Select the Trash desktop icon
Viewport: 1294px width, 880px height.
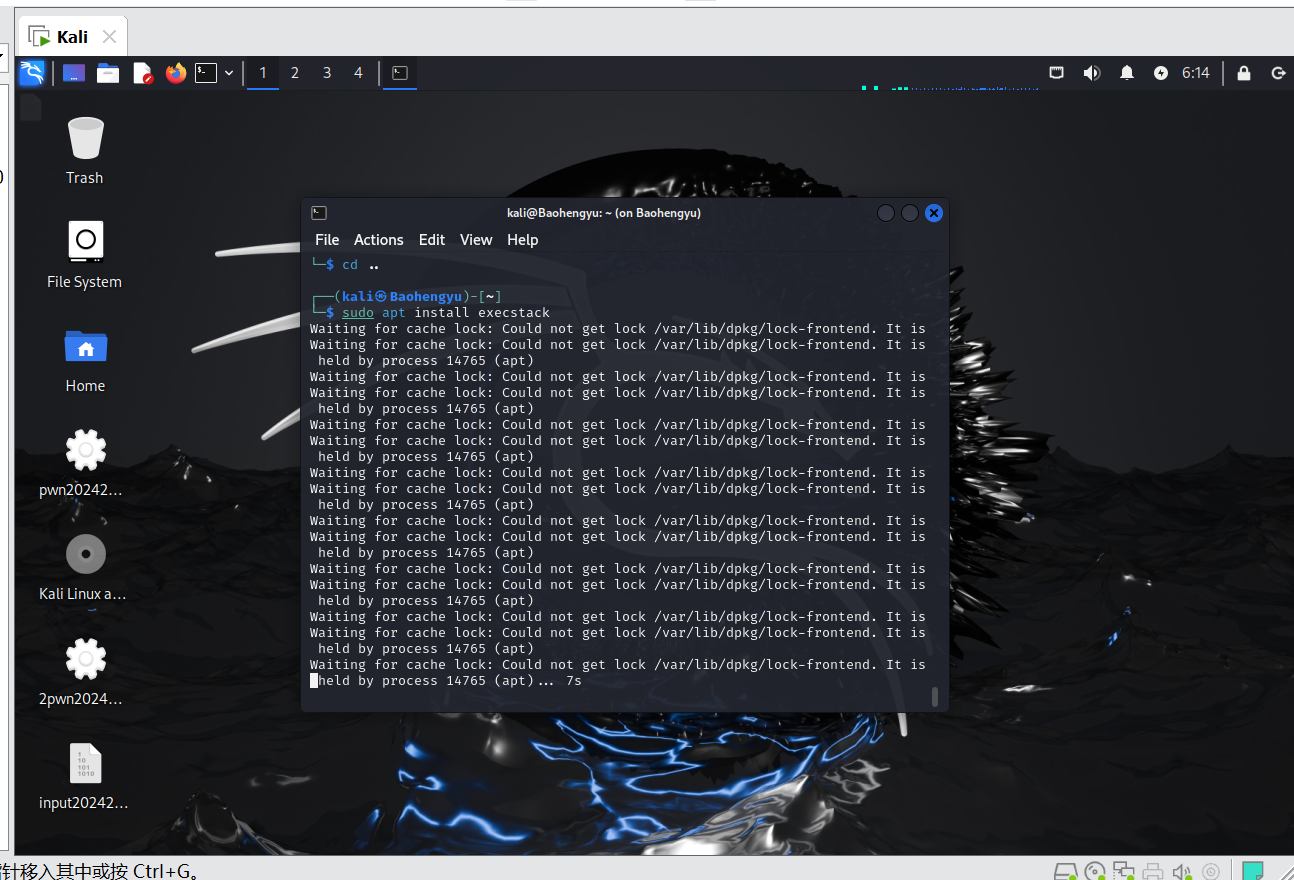85,151
